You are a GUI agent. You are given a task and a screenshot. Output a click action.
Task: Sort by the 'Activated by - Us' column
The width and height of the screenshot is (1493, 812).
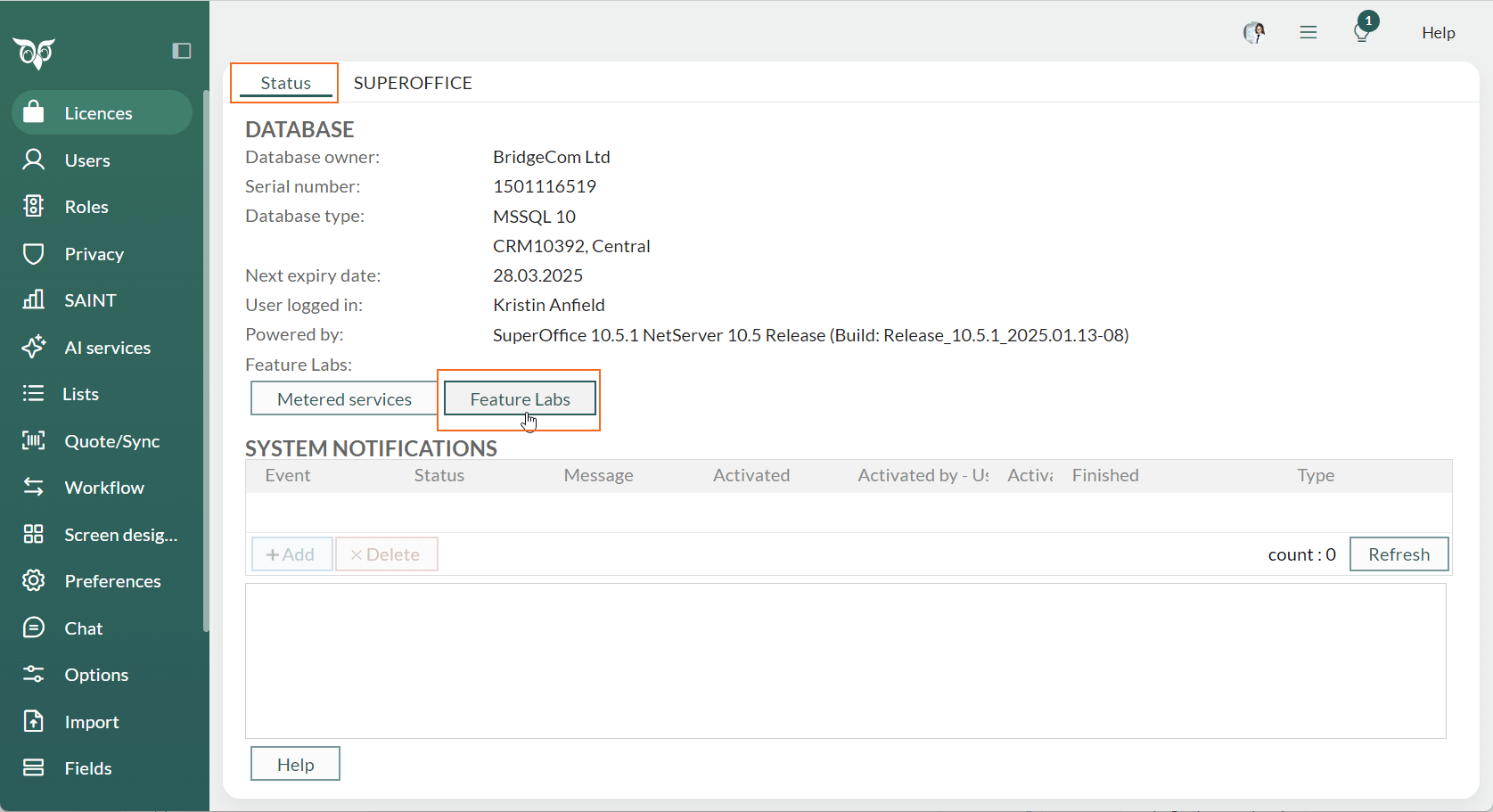tap(923, 475)
